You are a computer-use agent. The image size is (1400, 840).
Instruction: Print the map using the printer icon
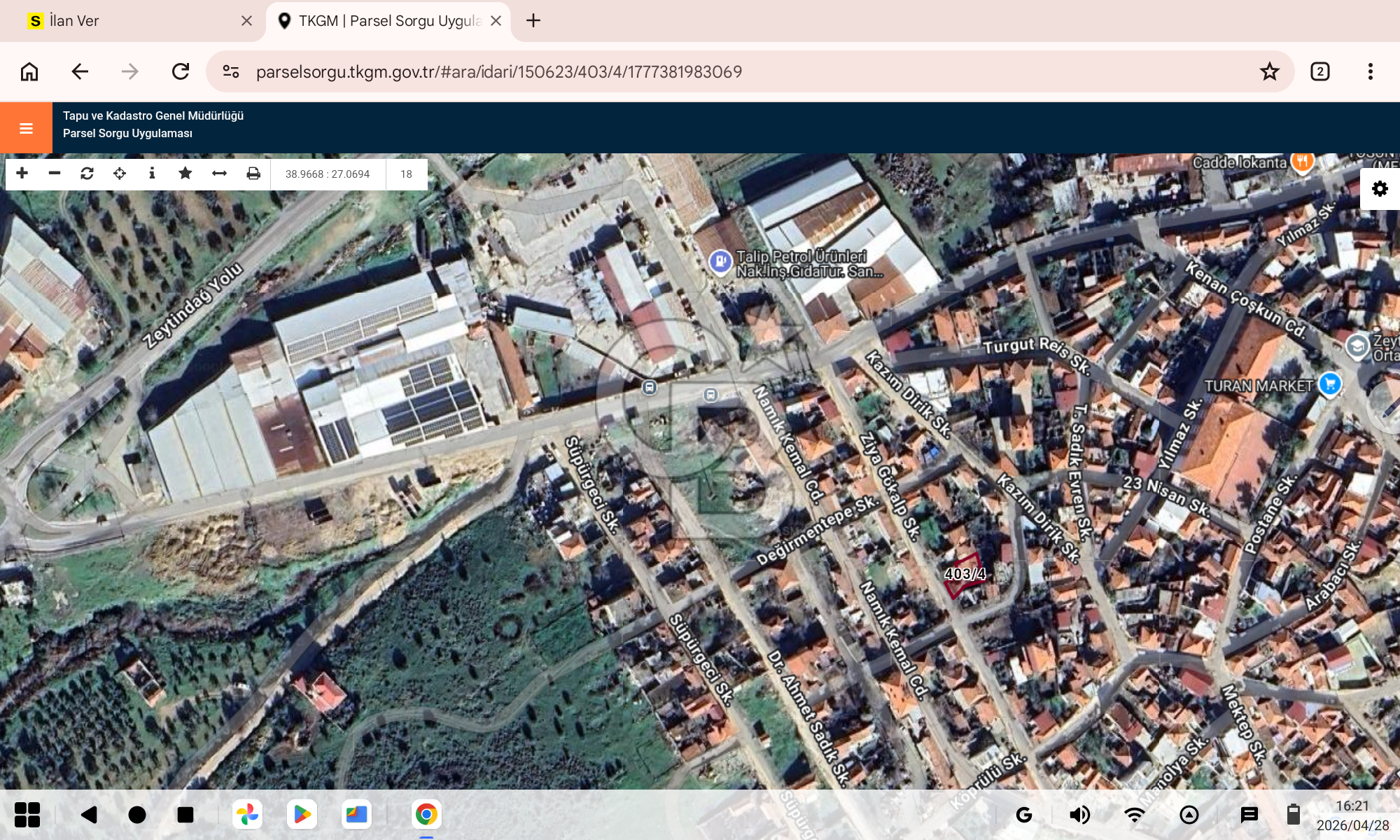coord(253,174)
